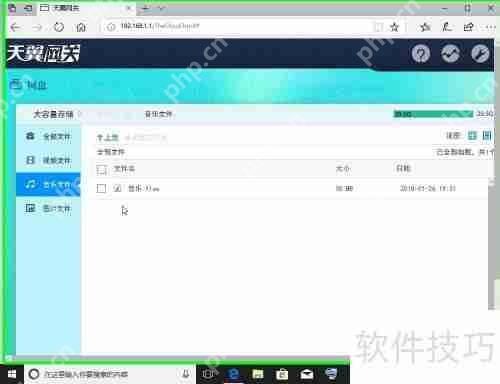Click the Cortana search box
The image size is (500, 384).
point(110,374)
